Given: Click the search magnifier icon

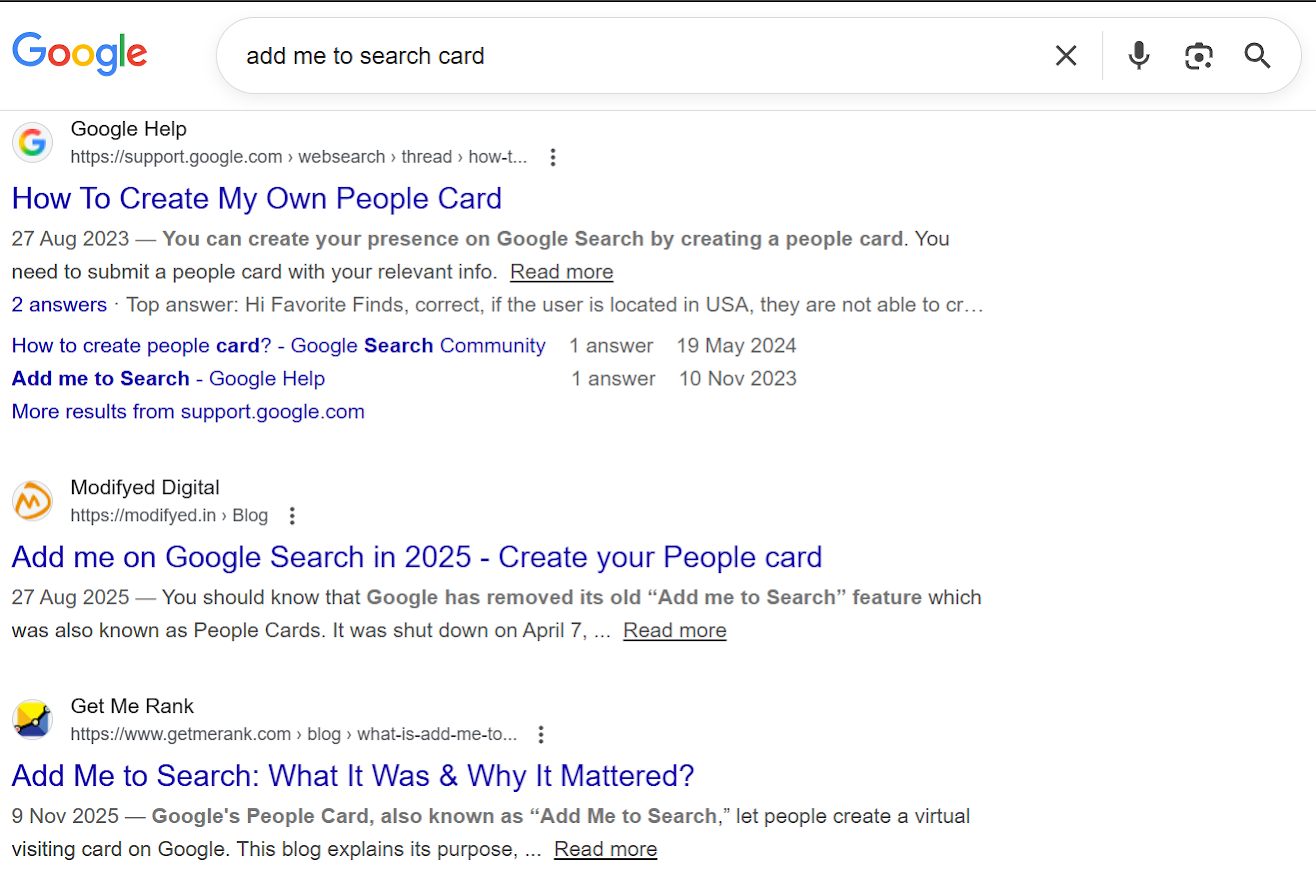Looking at the screenshot, I should pos(1257,56).
